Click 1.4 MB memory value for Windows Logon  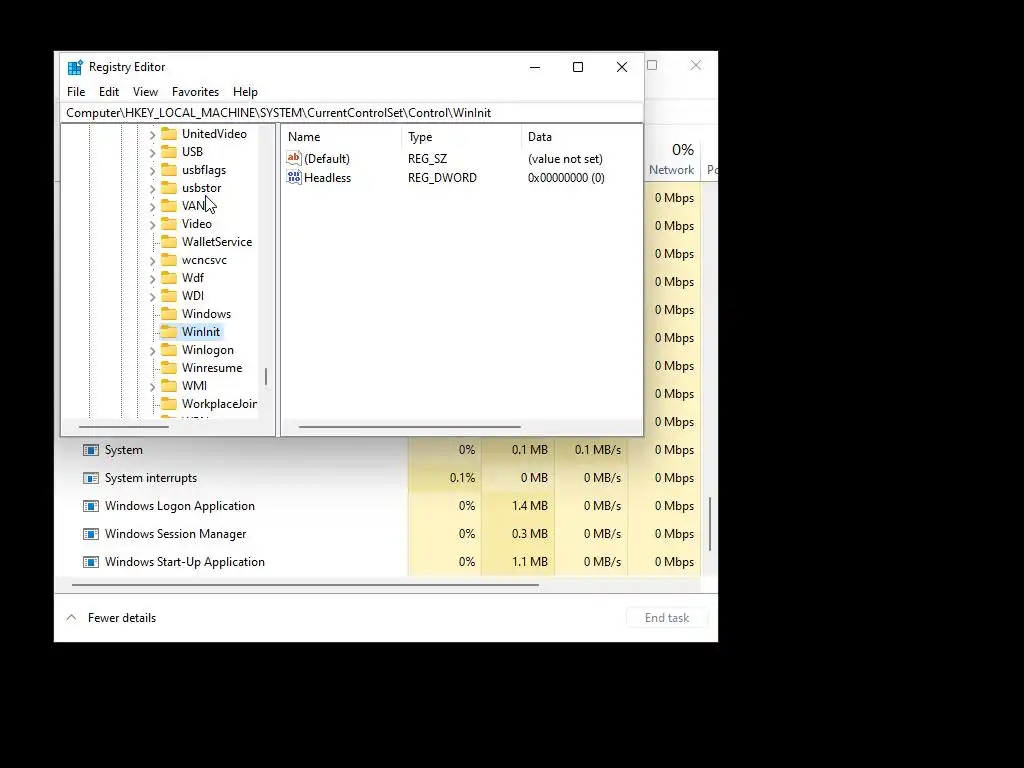[530, 506]
